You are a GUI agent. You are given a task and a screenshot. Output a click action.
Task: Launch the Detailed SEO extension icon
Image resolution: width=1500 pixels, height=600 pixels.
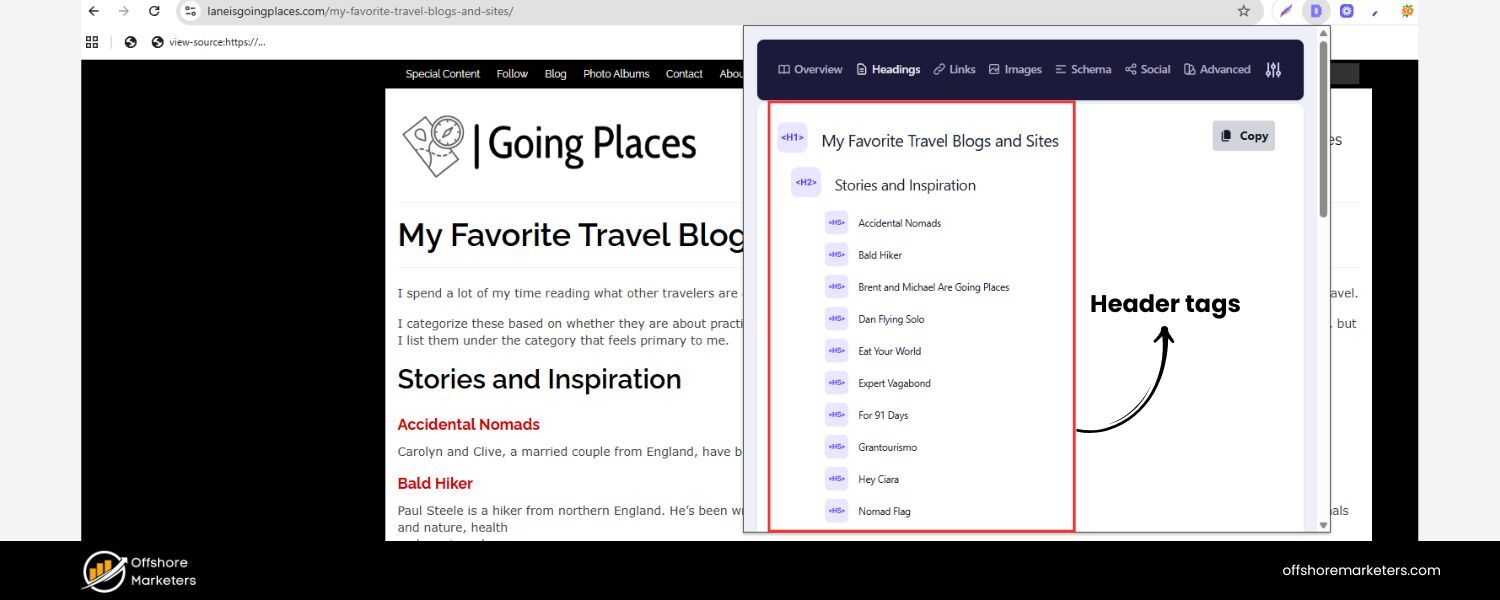(1316, 11)
